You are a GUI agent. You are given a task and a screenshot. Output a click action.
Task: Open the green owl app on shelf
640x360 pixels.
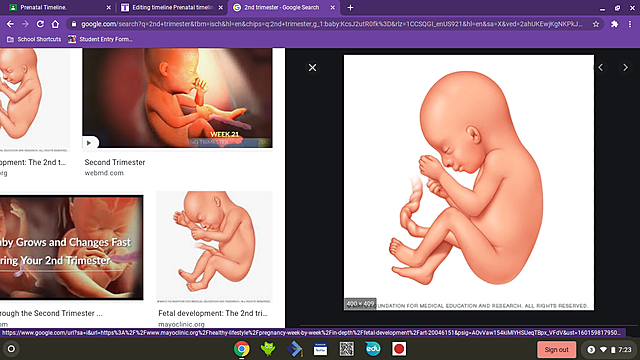point(268,349)
